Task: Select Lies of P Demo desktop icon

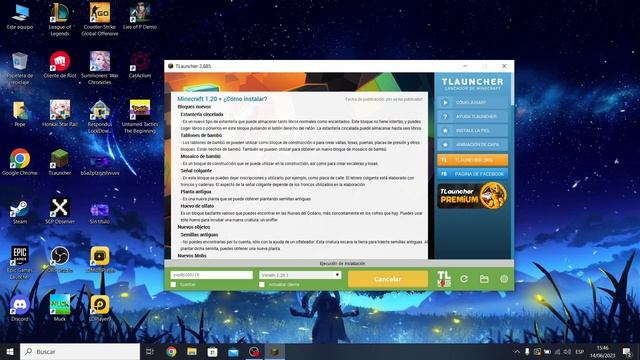Action: pos(140,16)
